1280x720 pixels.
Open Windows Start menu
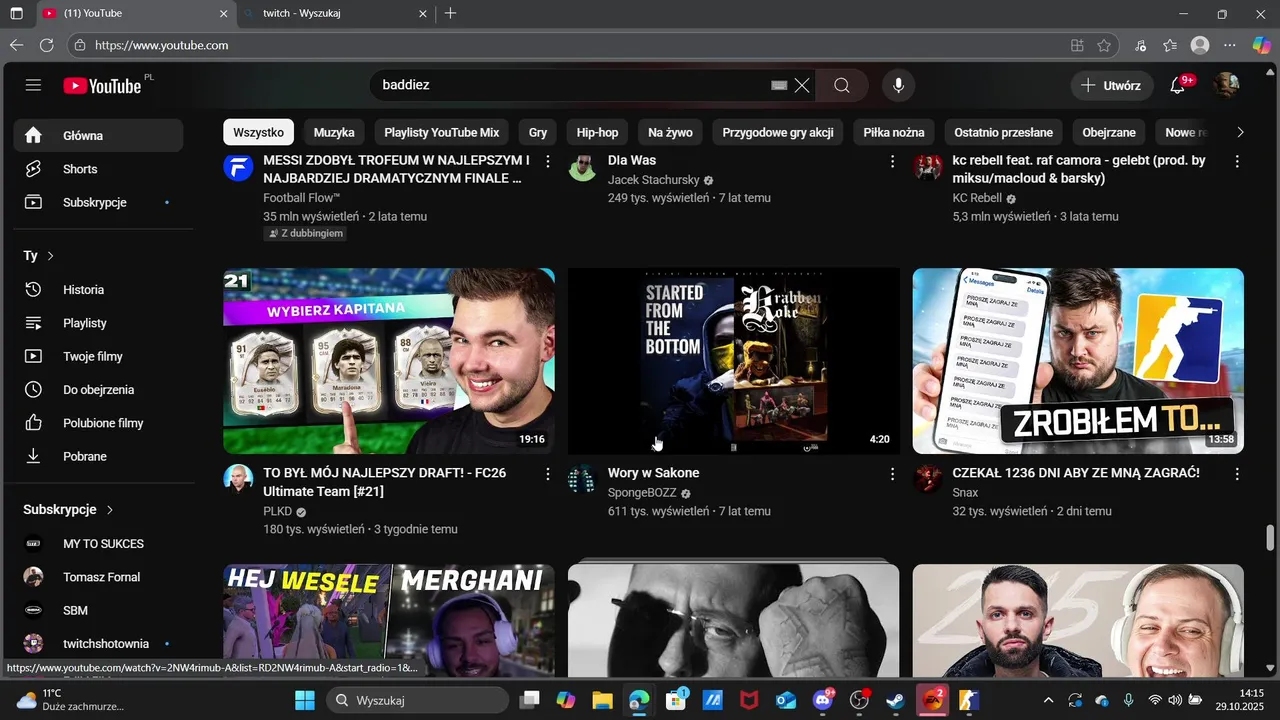click(x=305, y=700)
